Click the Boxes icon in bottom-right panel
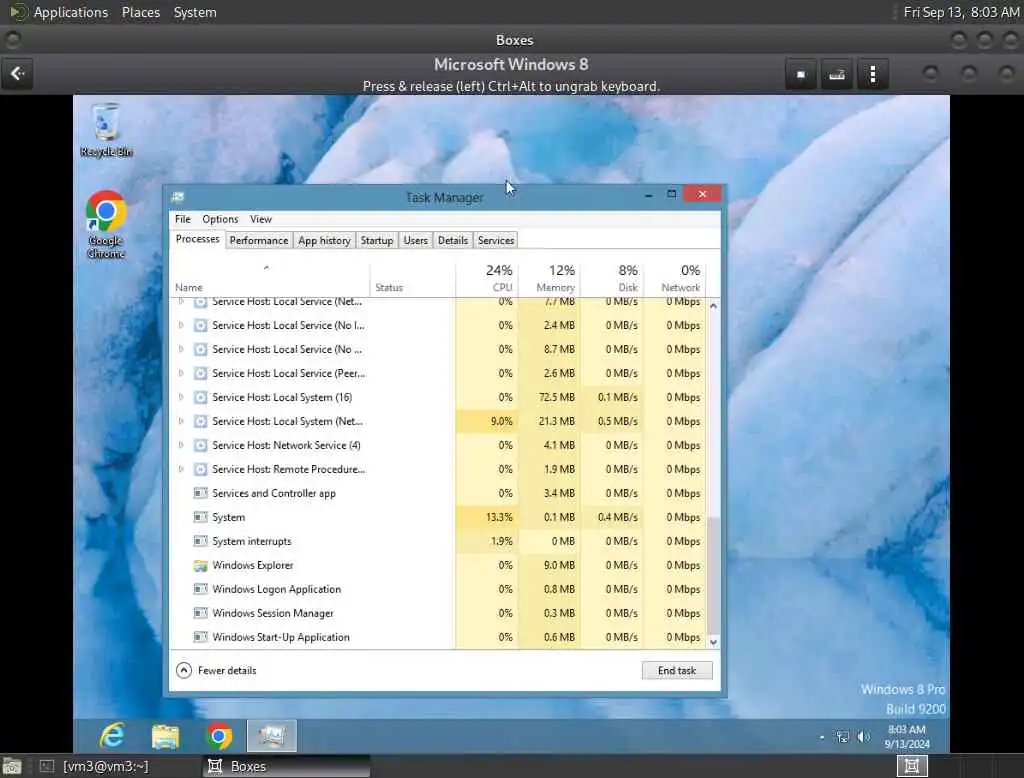The width and height of the screenshot is (1024, 778). pyautogui.click(x=912, y=766)
